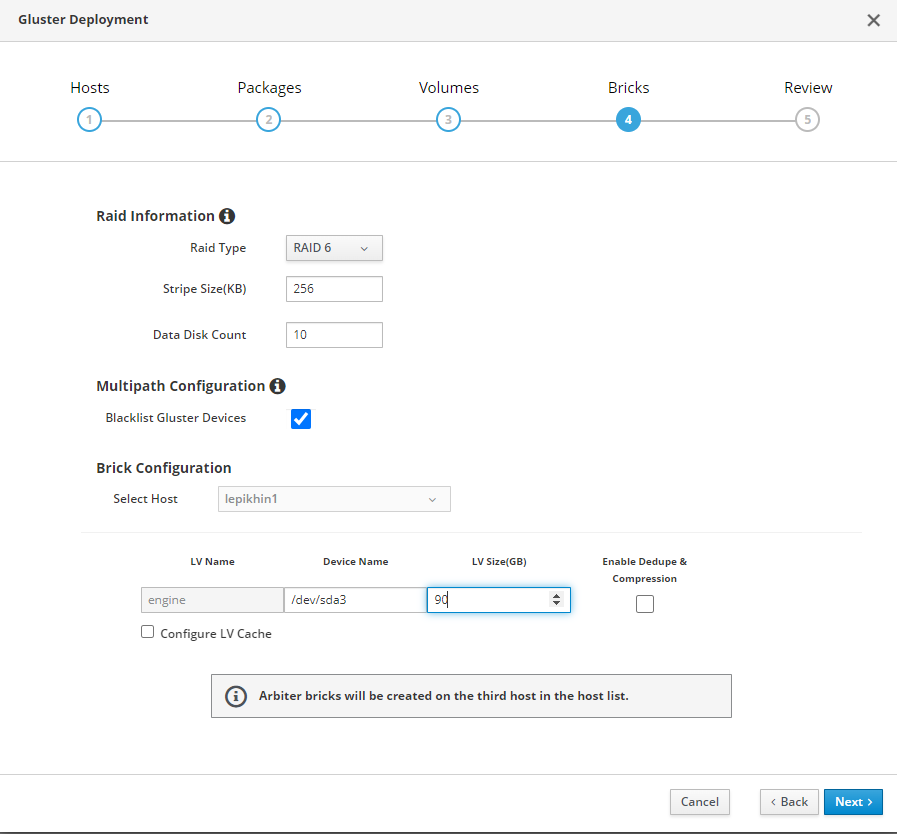This screenshot has width=897, height=834.
Task: Click the Raid Information heading
Action: tap(155, 216)
